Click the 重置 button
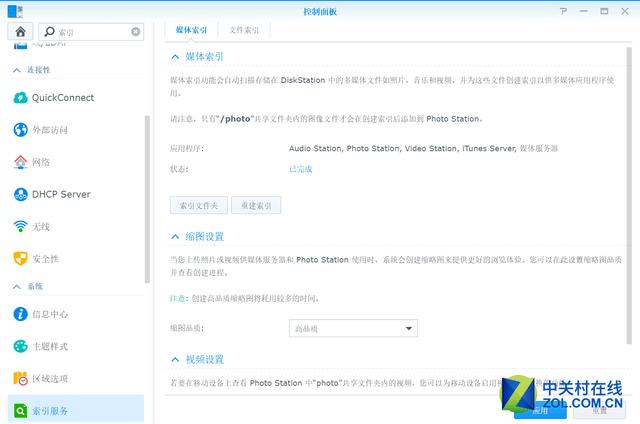This screenshot has width=640, height=424. [x=599, y=411]
